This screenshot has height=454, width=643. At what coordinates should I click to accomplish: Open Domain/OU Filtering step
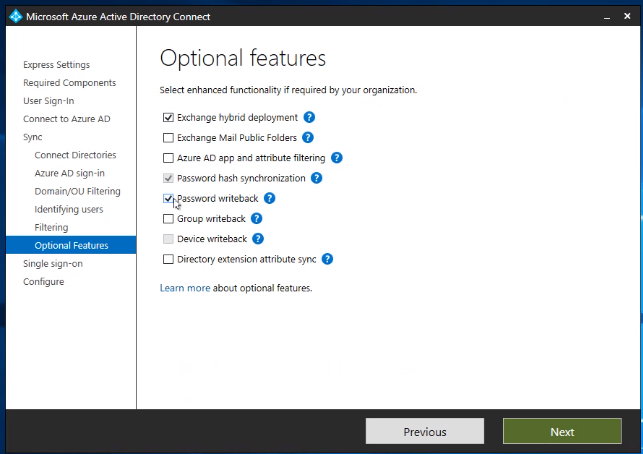pos(78,191)
